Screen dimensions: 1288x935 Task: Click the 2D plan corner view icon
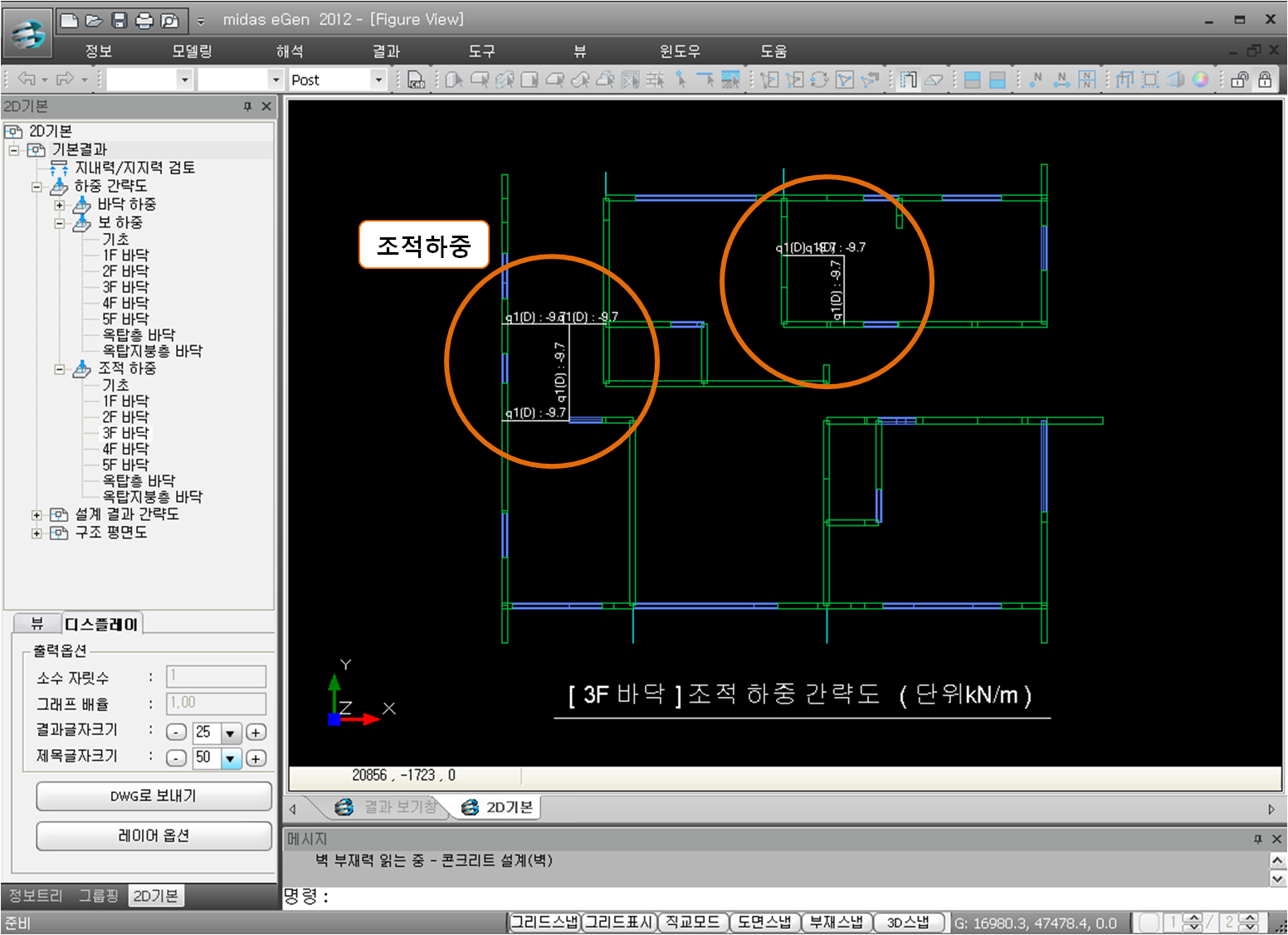pos(909,80)
